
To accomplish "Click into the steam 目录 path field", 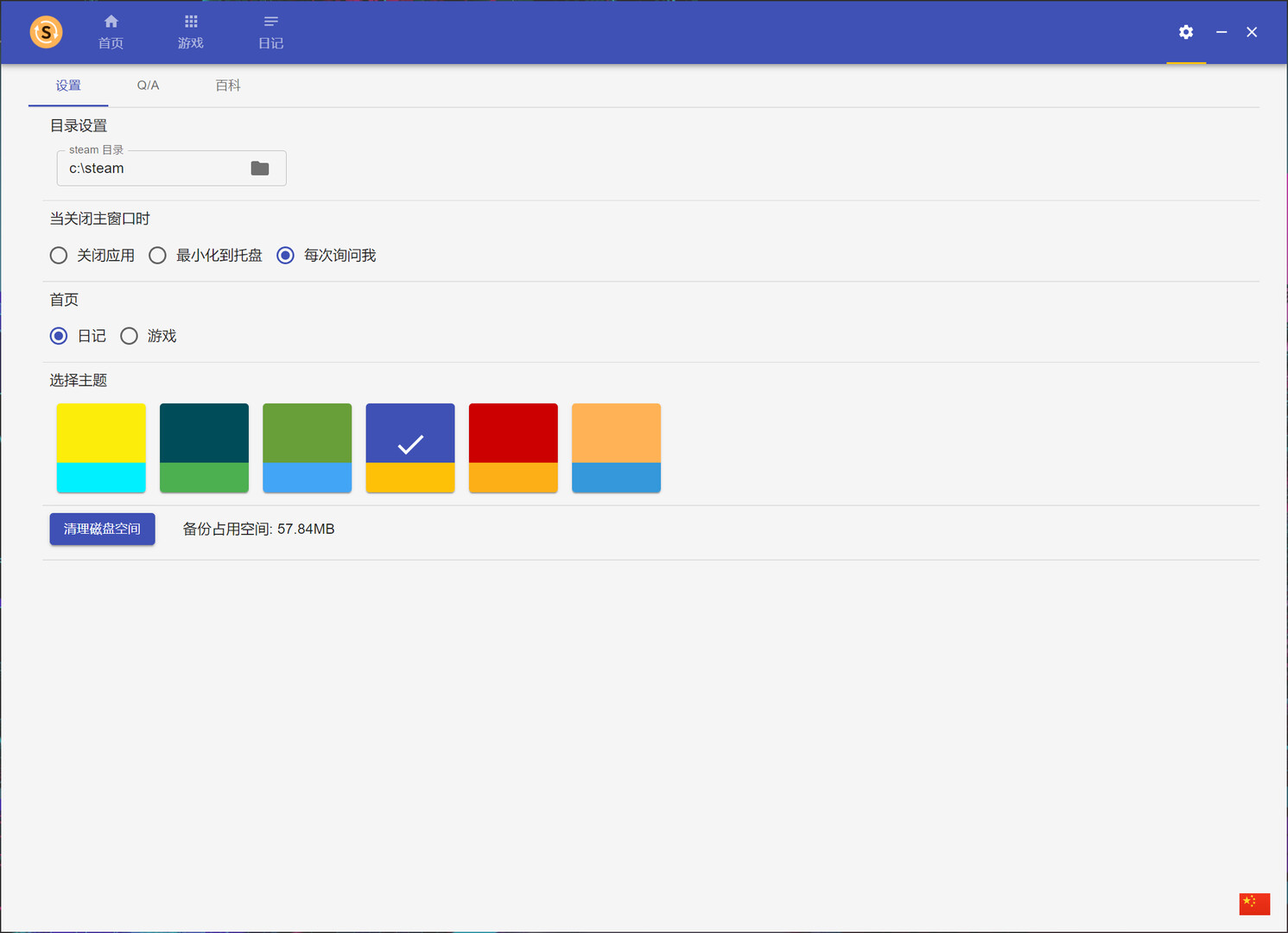I will (x=171, y=168).
